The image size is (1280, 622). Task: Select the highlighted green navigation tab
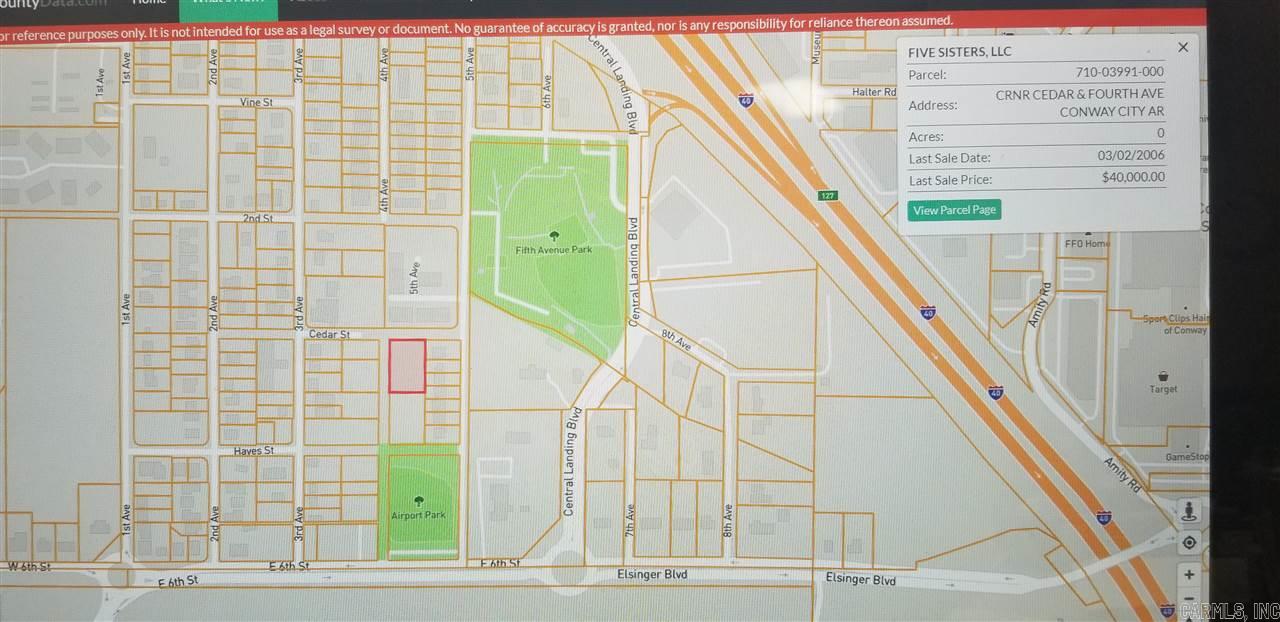pyautogui.click(x=228, y=8)
